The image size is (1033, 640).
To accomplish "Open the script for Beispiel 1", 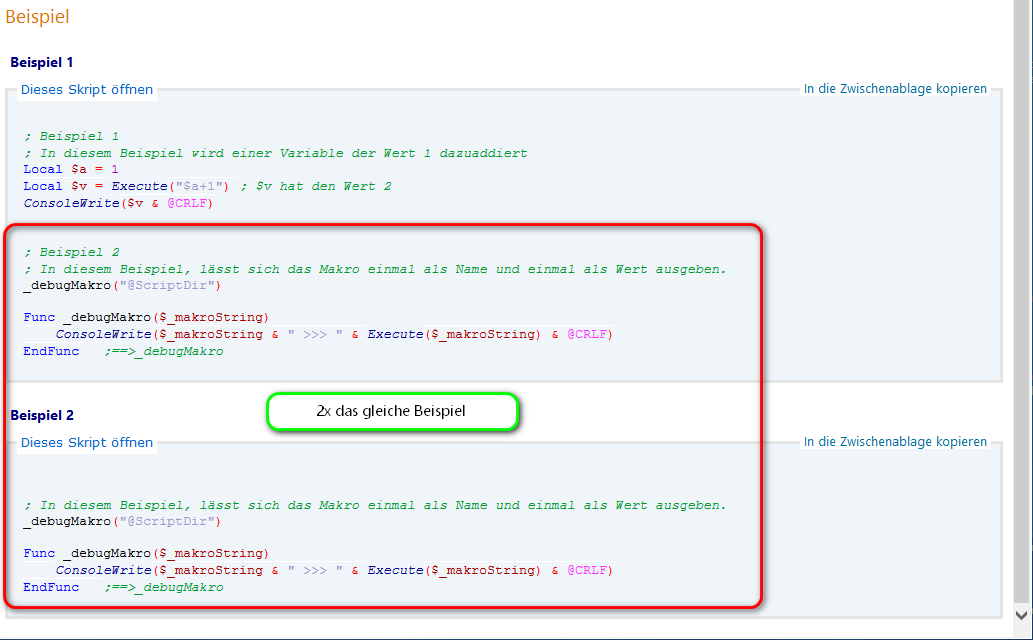I will point(87,90).
